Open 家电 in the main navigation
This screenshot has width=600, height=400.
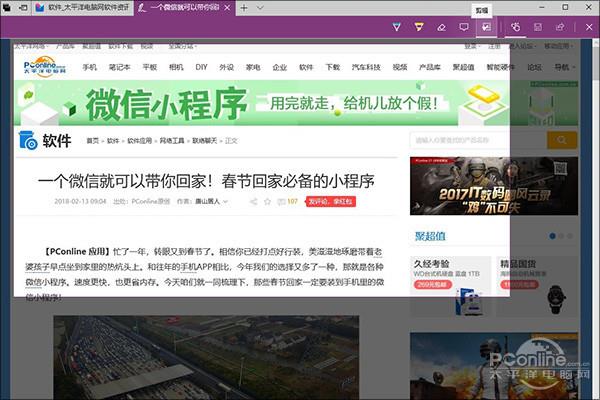pyautogui.click(x=253, y=67)
